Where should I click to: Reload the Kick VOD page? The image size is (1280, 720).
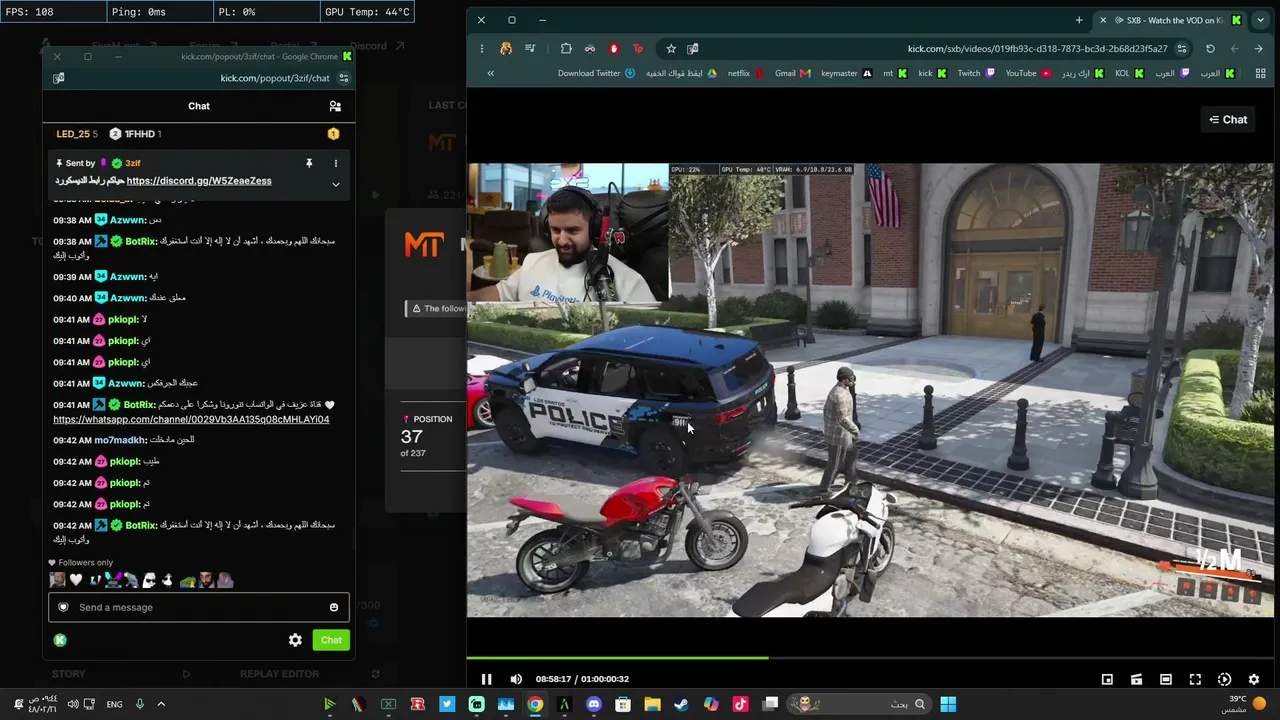coord(1210,48)
